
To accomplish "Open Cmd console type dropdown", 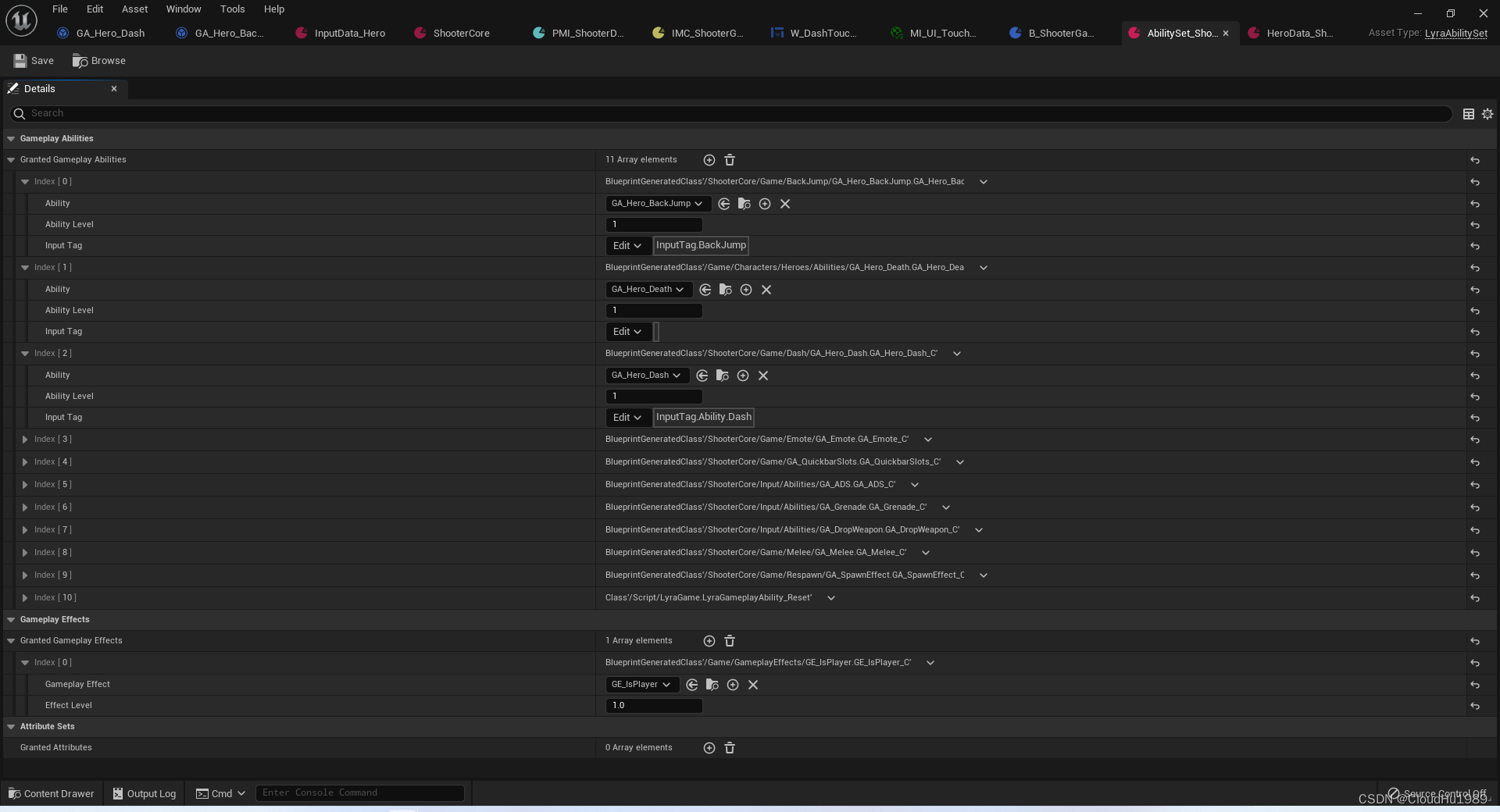I will [x=220, y=793].
